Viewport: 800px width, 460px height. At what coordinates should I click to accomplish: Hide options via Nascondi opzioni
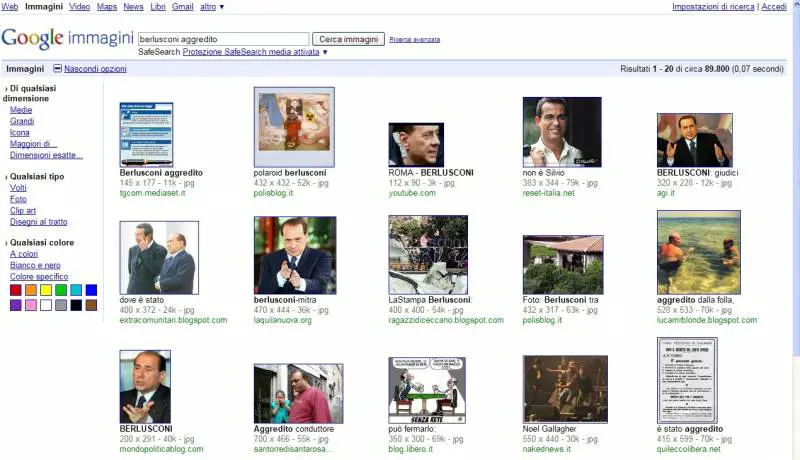[x=95, y=69]
